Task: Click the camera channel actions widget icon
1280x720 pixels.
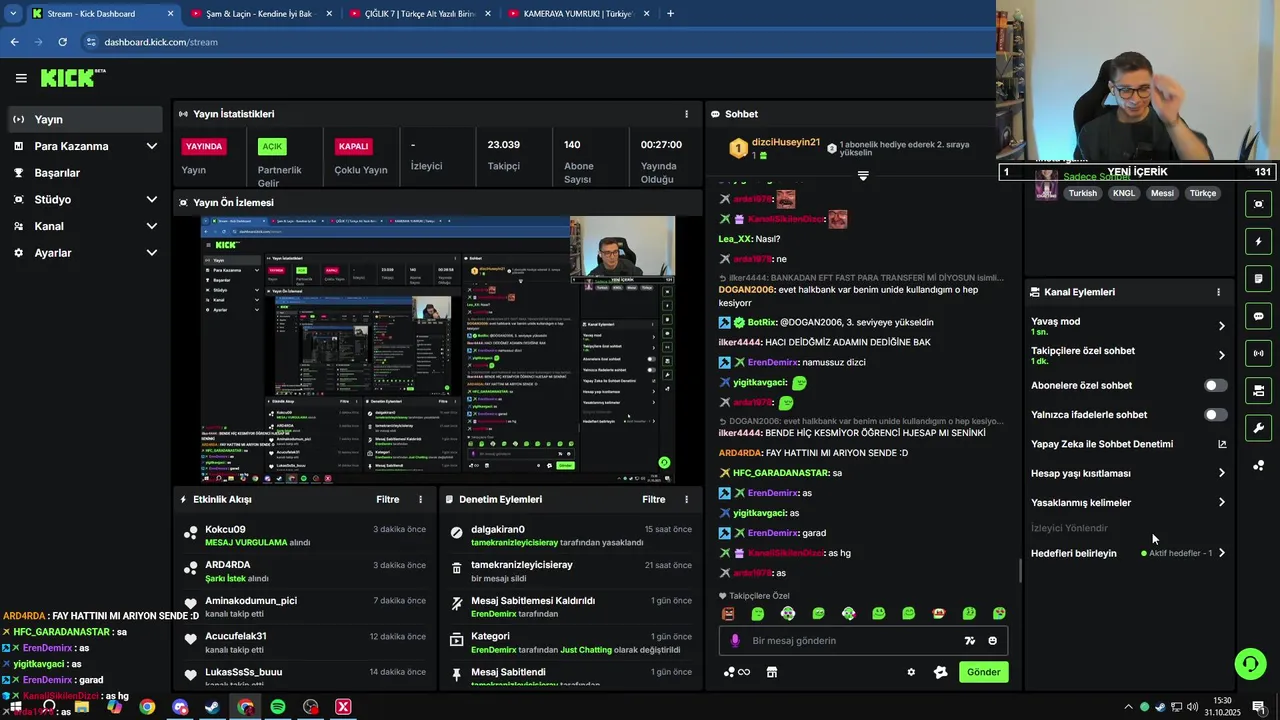Action: click(x=1258, y=390)
